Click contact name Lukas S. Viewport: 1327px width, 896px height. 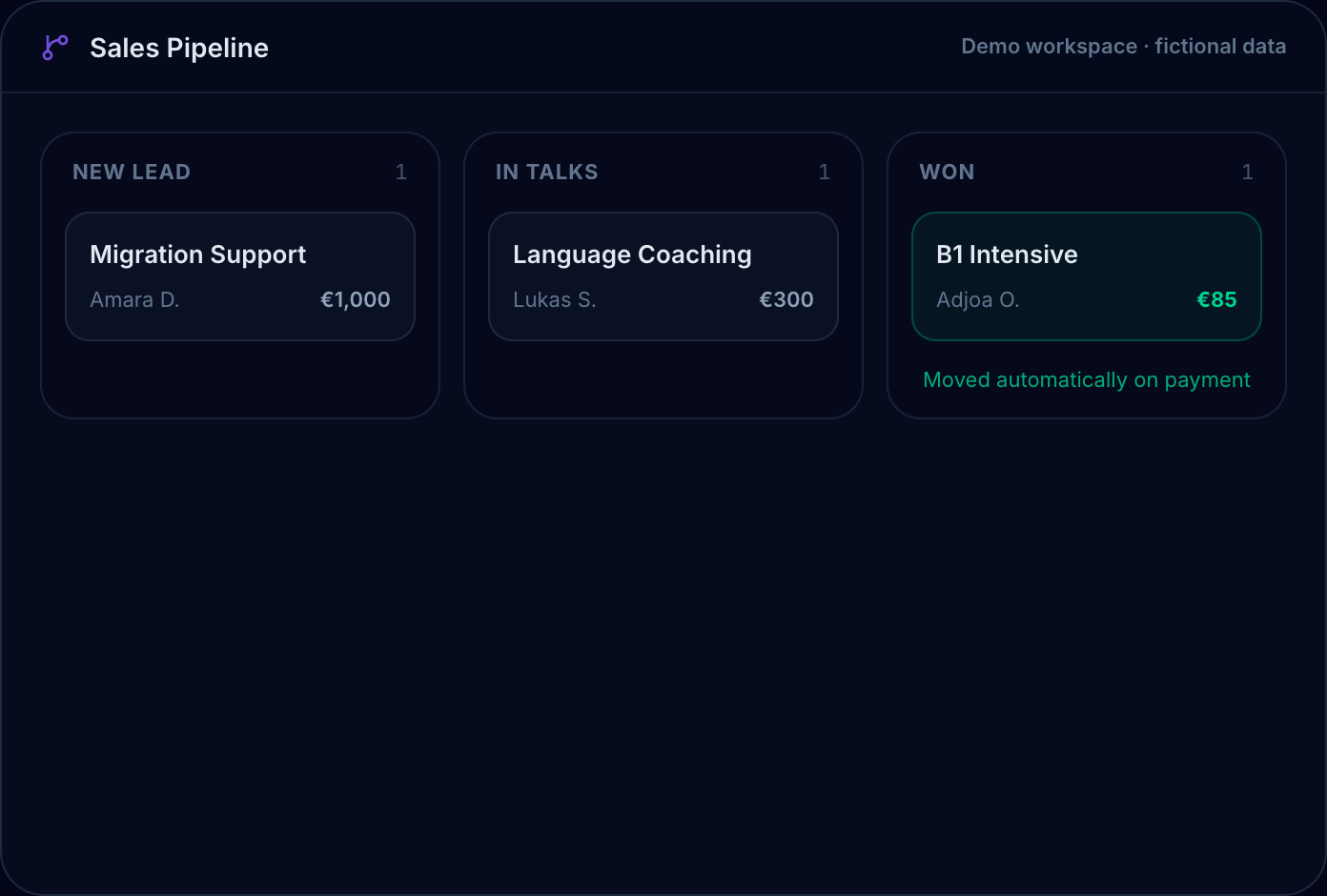(x=555, y=299)
